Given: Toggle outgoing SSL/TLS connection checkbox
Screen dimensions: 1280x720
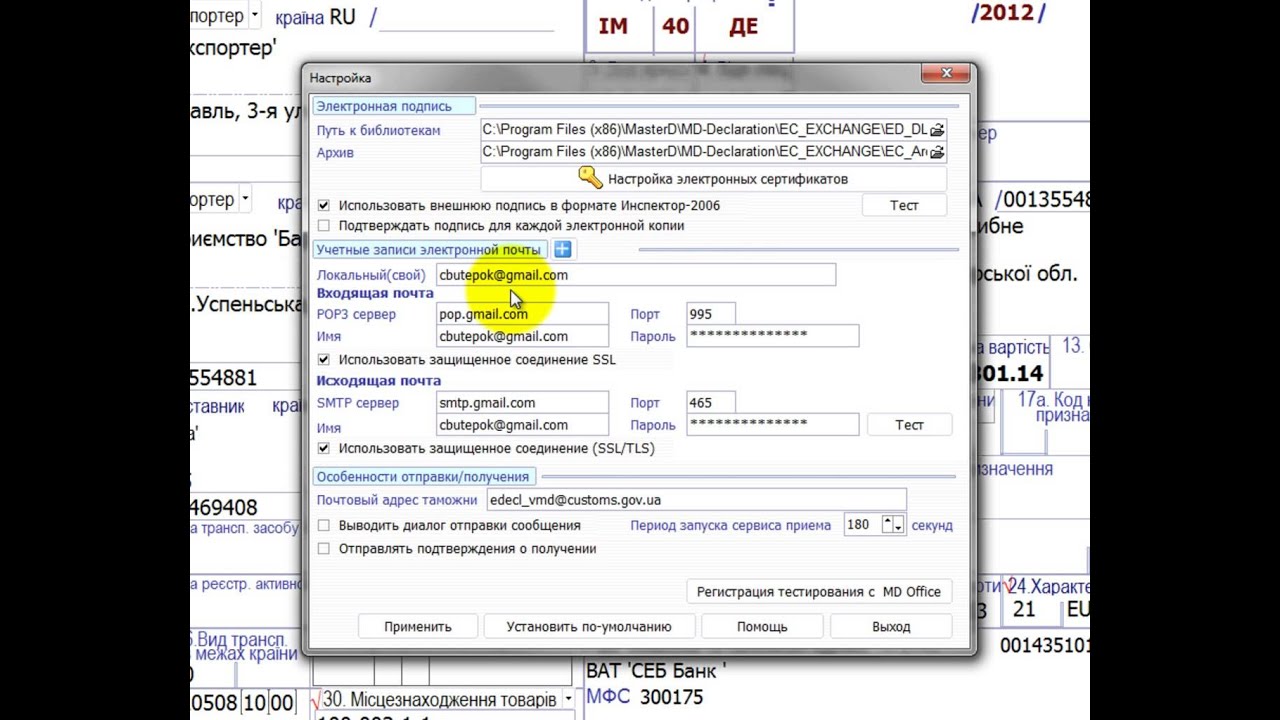Looking at the screenshot, I should 323,448.
